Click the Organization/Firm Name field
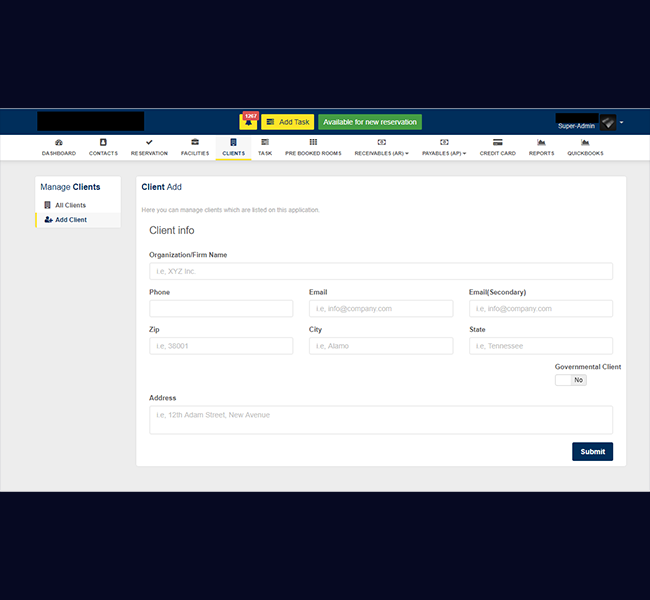Viewport: 650px width, 600px height. pyautogui.click(x=380, y=271)
